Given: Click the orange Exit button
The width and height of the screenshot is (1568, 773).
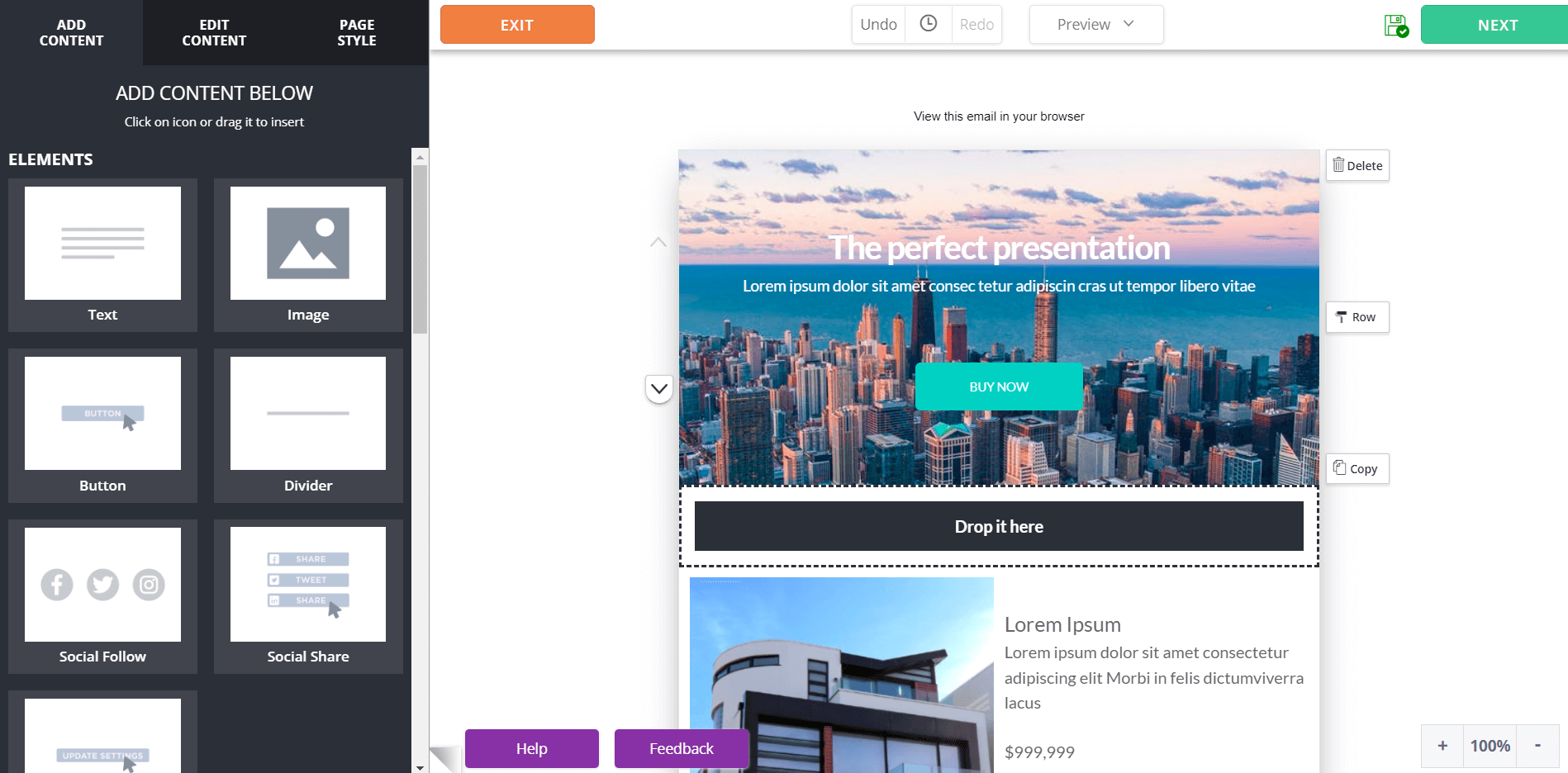Looking at the screenshot, I should point(517,25).
